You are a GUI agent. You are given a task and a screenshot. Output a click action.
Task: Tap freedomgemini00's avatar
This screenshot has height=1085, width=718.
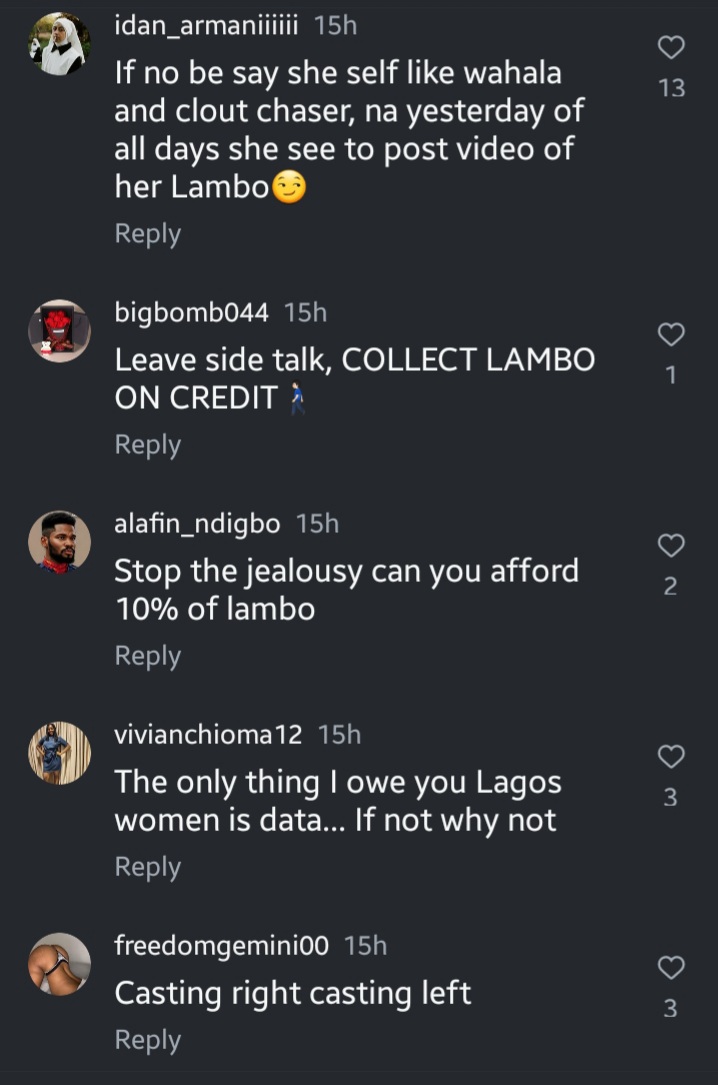click(x=59, y=964)
